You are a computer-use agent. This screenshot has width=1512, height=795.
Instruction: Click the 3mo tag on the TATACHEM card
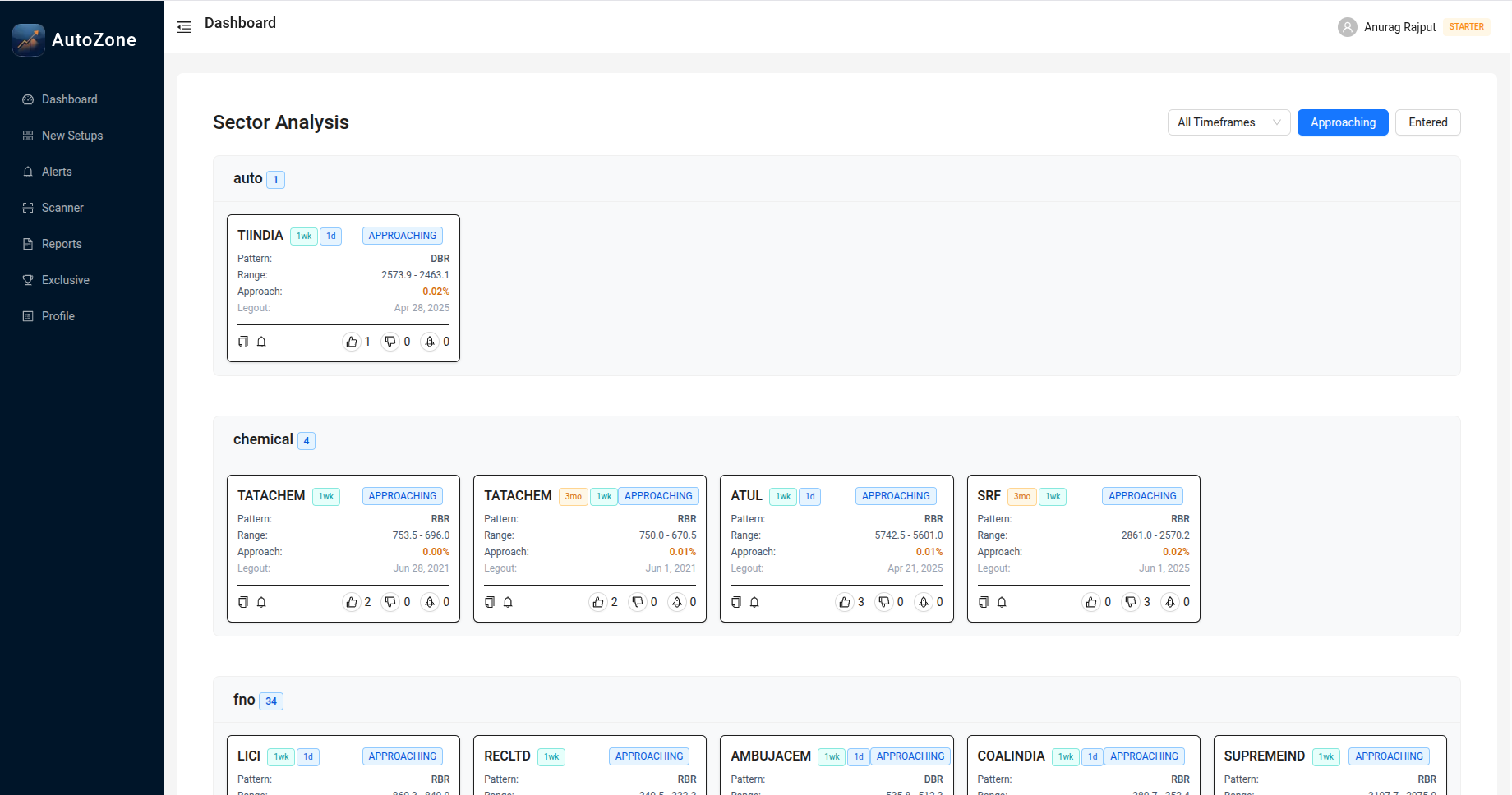coord(574,497)
